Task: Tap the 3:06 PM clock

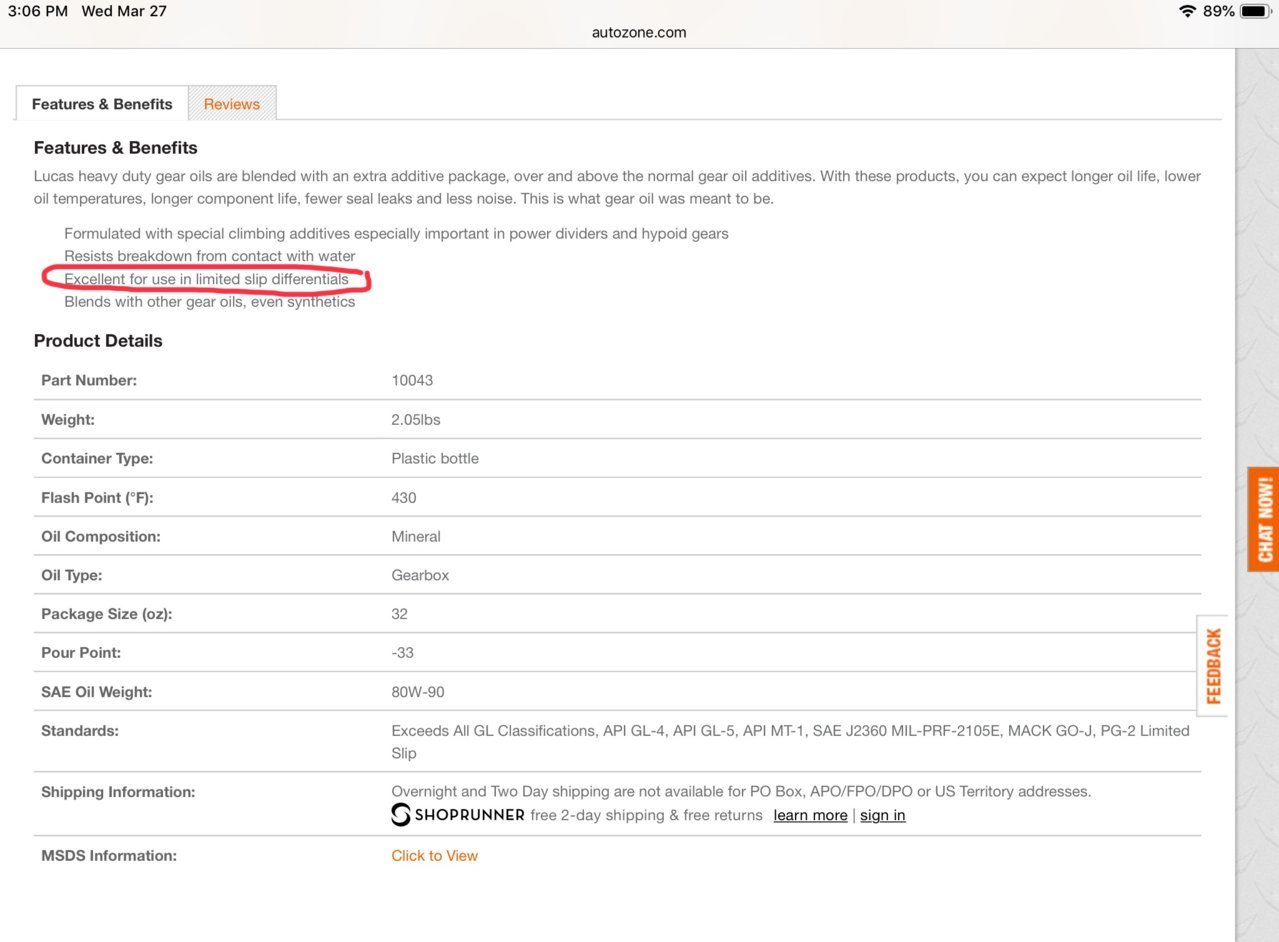Action: pos(38,11)
